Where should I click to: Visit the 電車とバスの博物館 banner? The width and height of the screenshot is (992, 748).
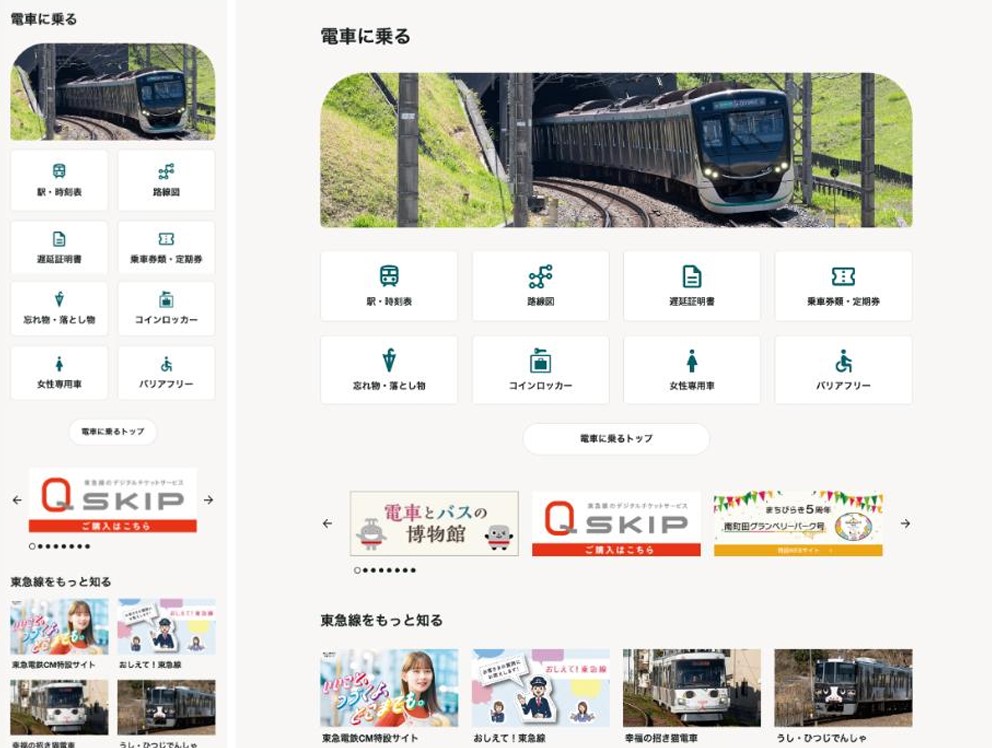436,523
